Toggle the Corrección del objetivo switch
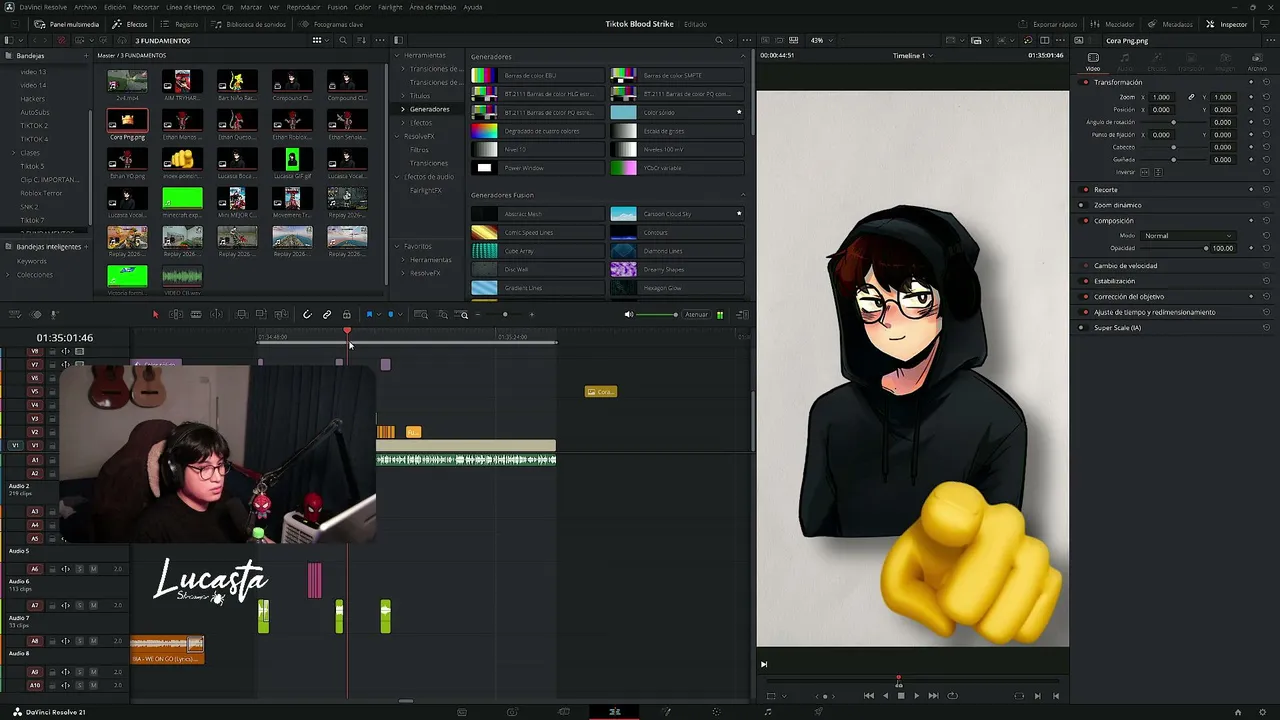 coord(1085,296)
